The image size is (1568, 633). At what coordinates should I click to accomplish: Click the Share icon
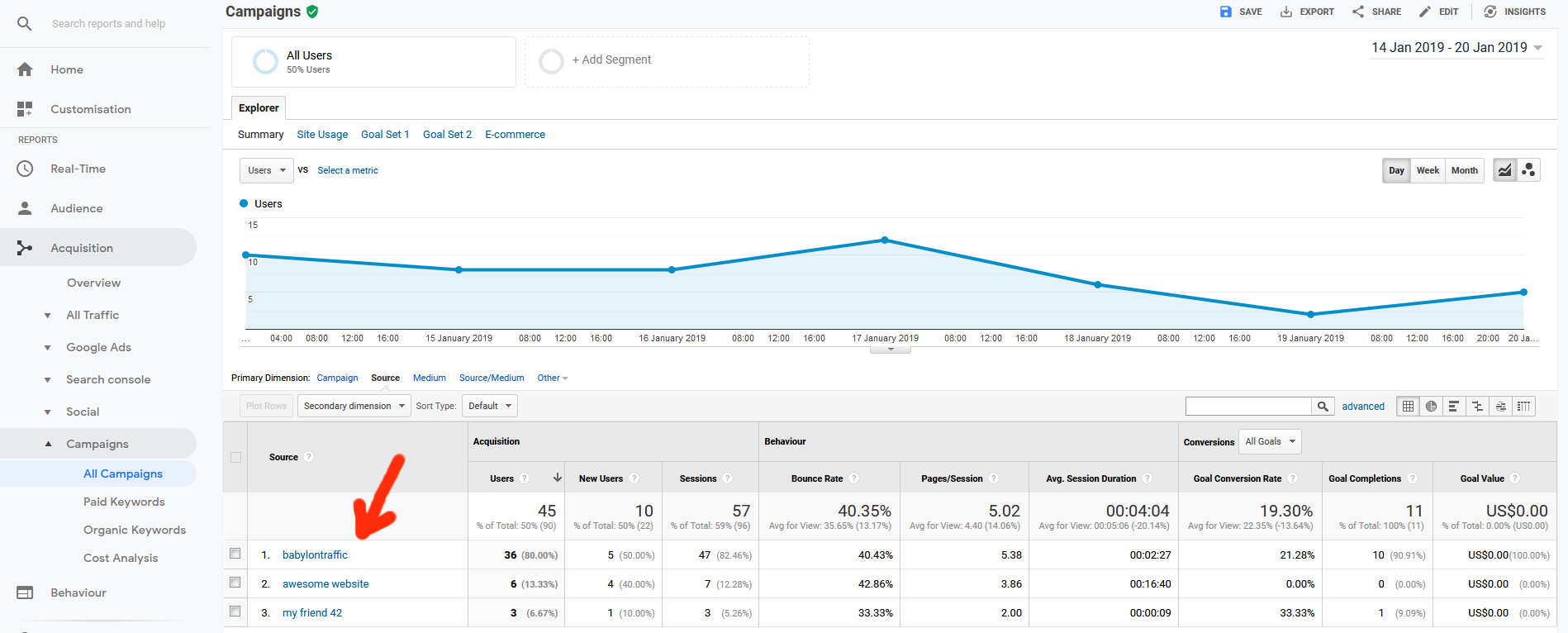point(1358,12)
